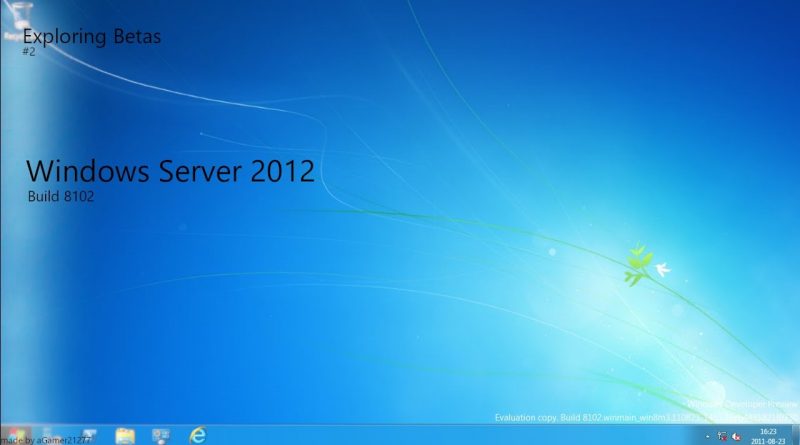This screenshot has height=445, width=800.
Task: Open the clock showing 16:23
Action: pyautogui.click(x=768, y=436)
